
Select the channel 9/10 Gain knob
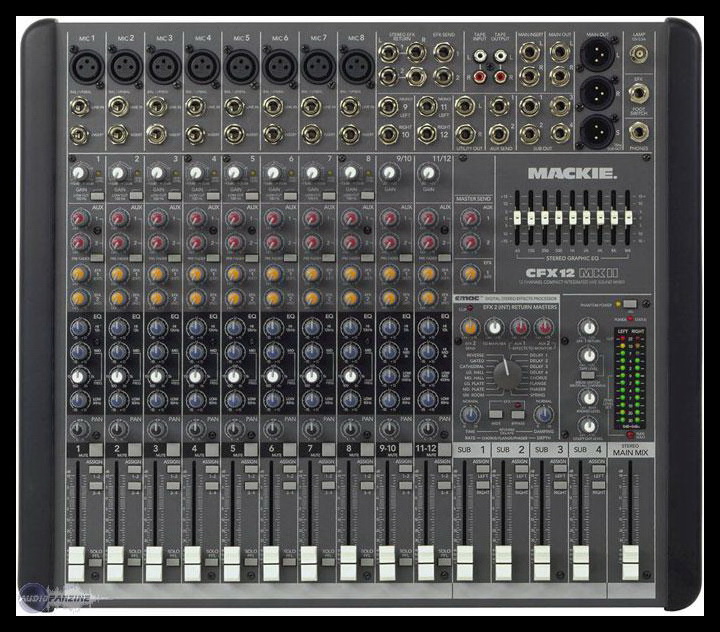(x=389, y=174)
